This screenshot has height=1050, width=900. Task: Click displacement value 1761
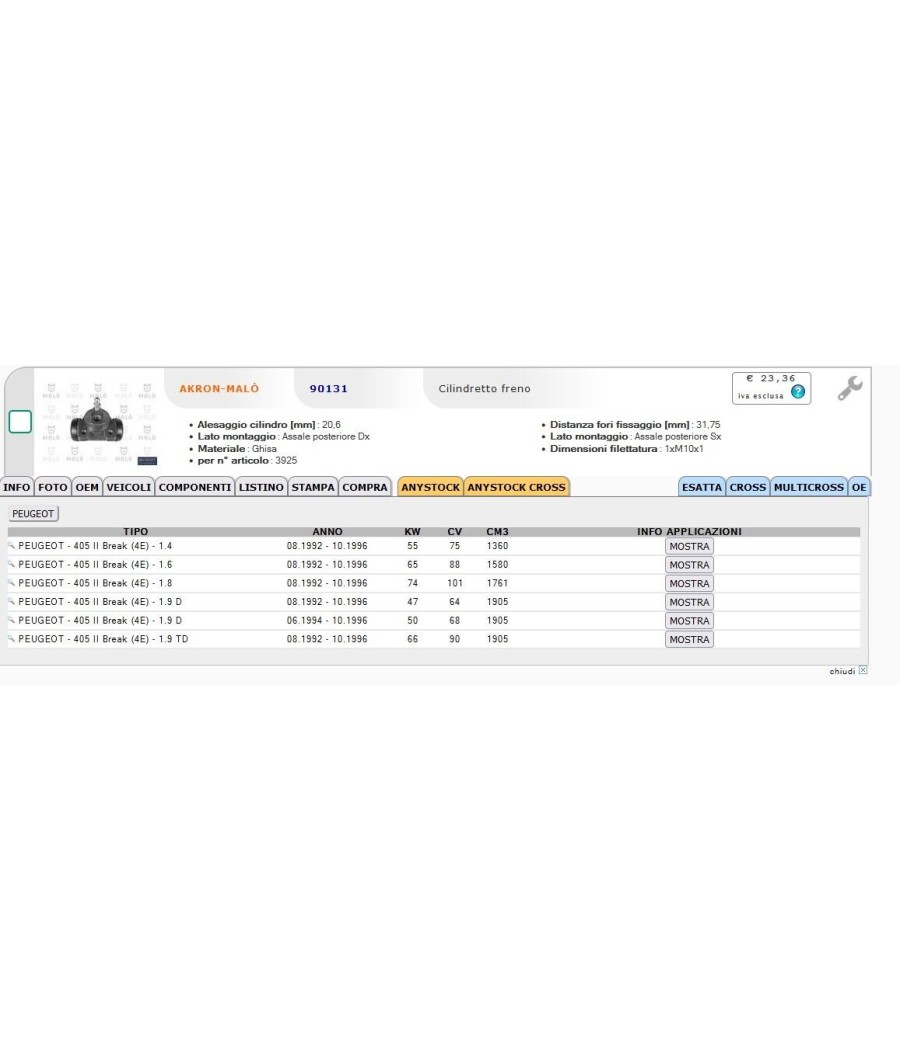tap(498, 583)
